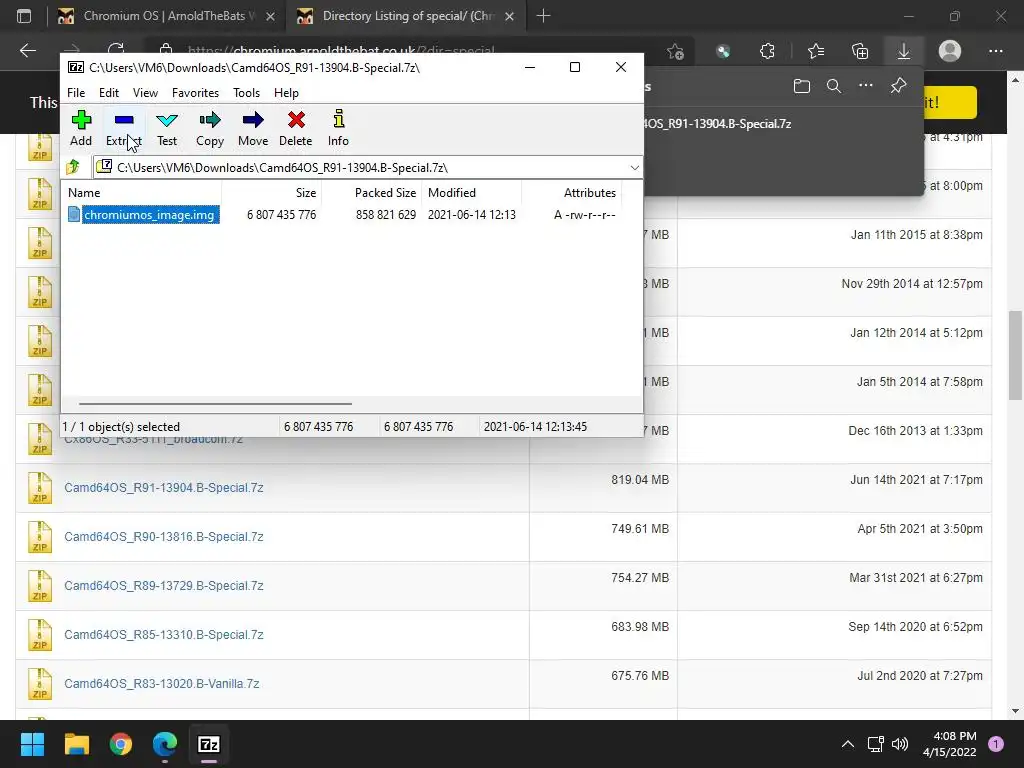Screen dimensions: 1024x768
Task: Sort by the Modified column header
Action: click(452, 193)
